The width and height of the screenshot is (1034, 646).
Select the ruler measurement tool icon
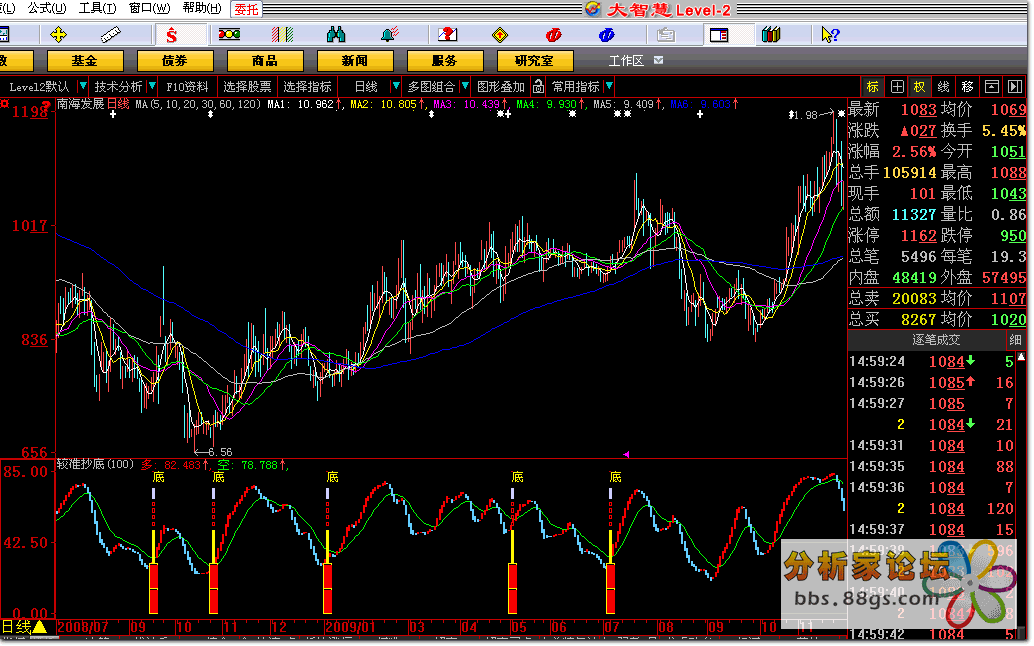point(110,35)
